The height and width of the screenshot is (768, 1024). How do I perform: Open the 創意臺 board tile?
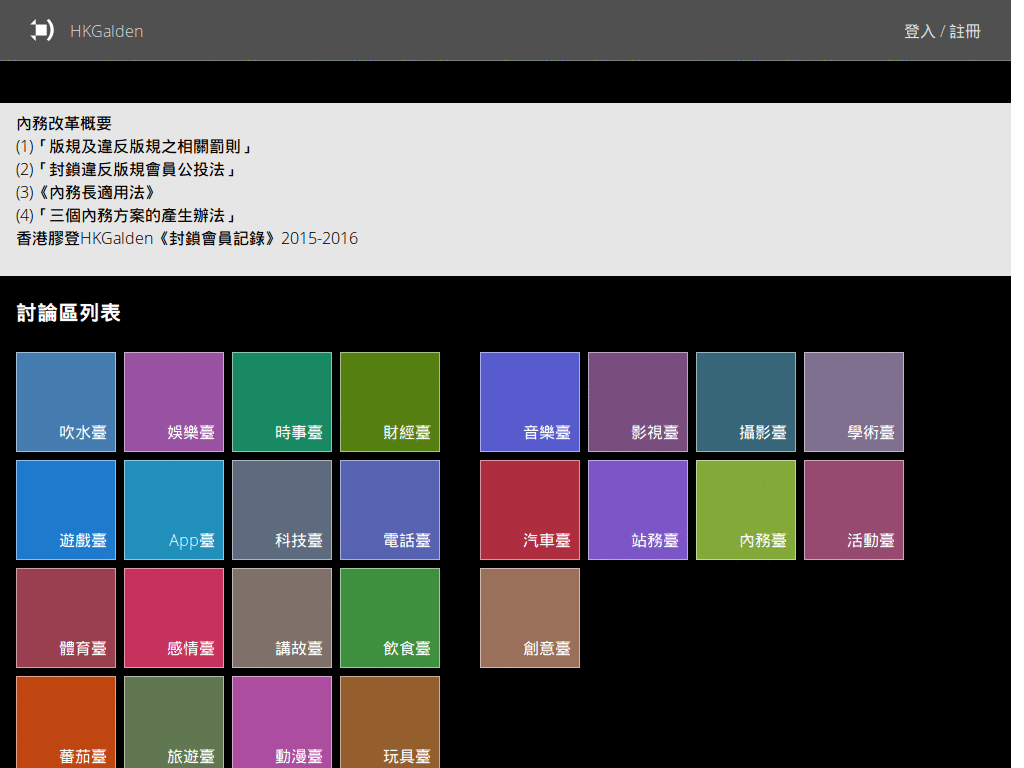click(530, 618)
